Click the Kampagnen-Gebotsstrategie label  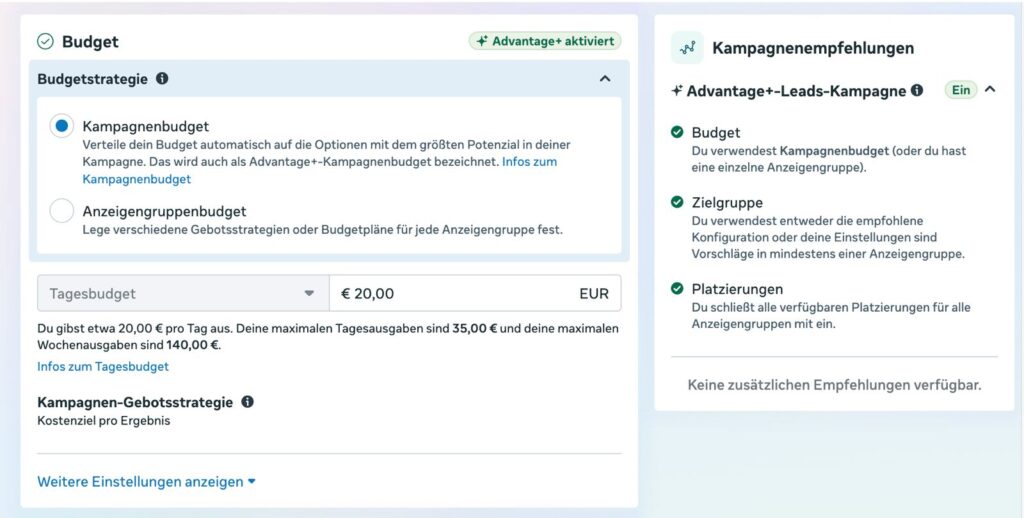click(x=135, y=402)
